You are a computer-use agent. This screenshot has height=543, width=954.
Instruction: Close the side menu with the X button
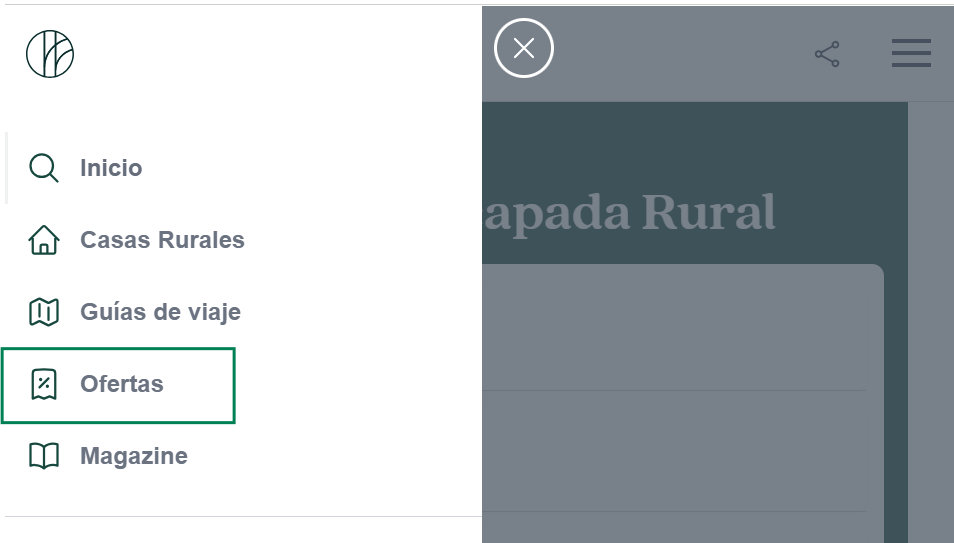[x=524, y=48]
